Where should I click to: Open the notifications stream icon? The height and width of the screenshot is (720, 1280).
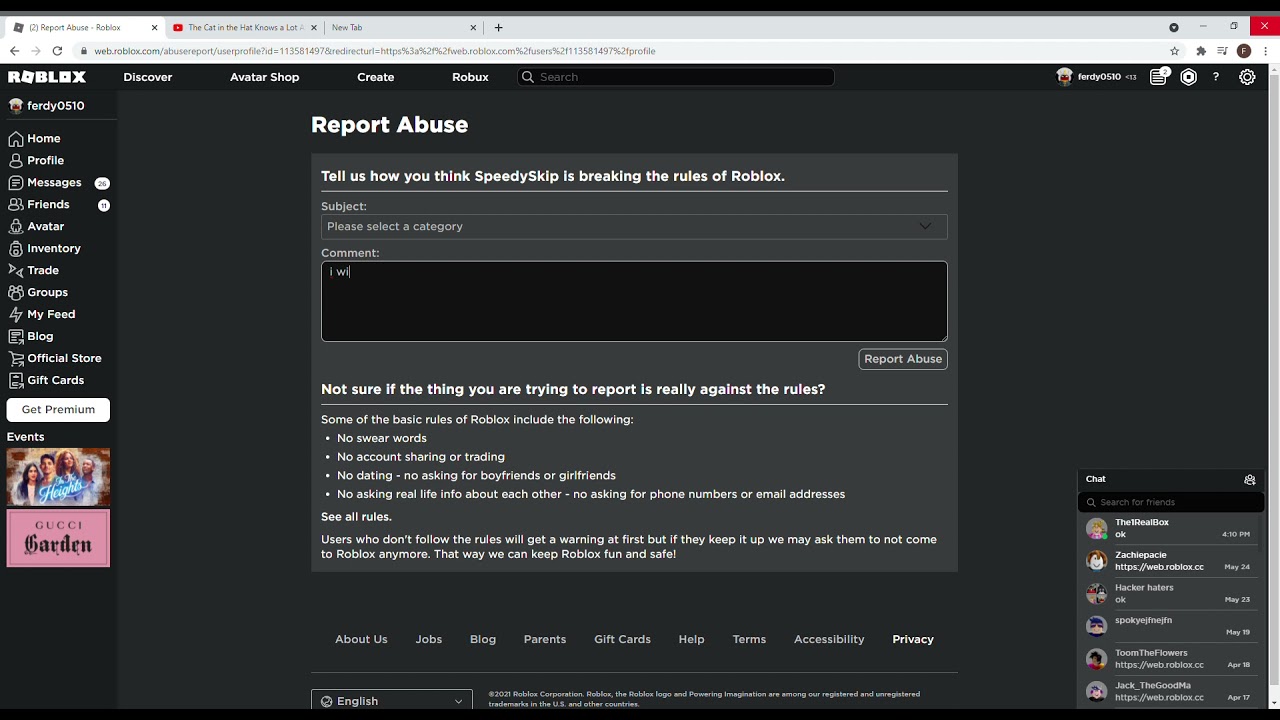[1158, 77]
